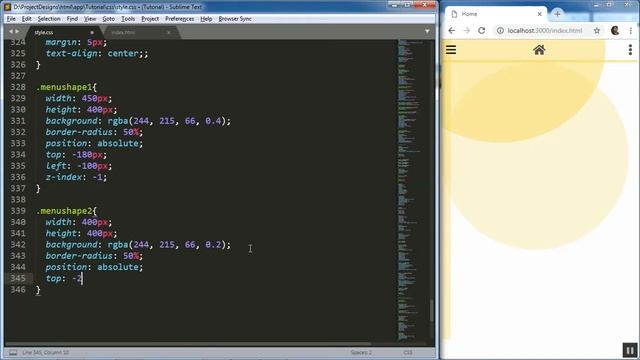640x360 pixels.
Task: Click the .menushape1 selector text
Action: click(x=64, y=87)
